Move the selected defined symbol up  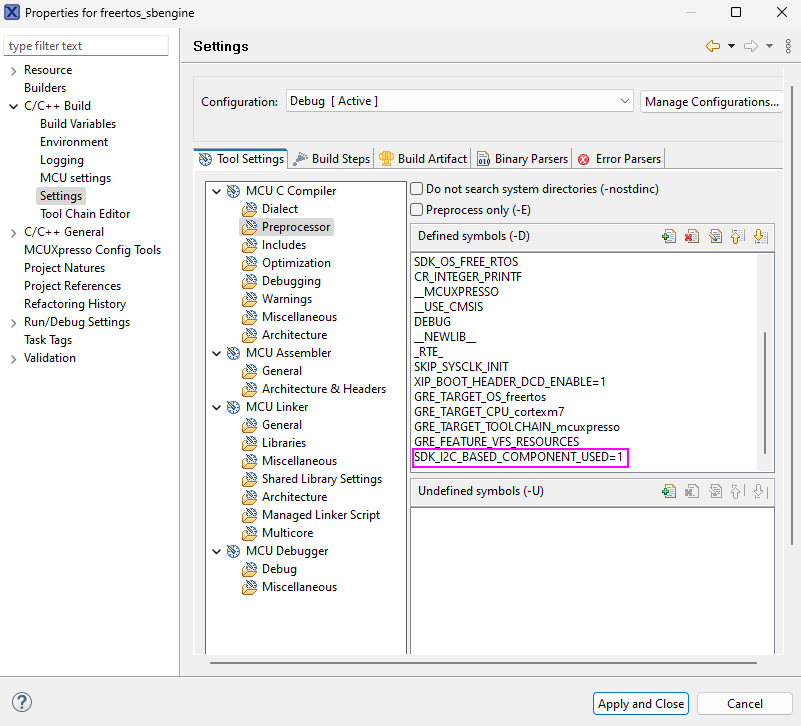point(739,237)
